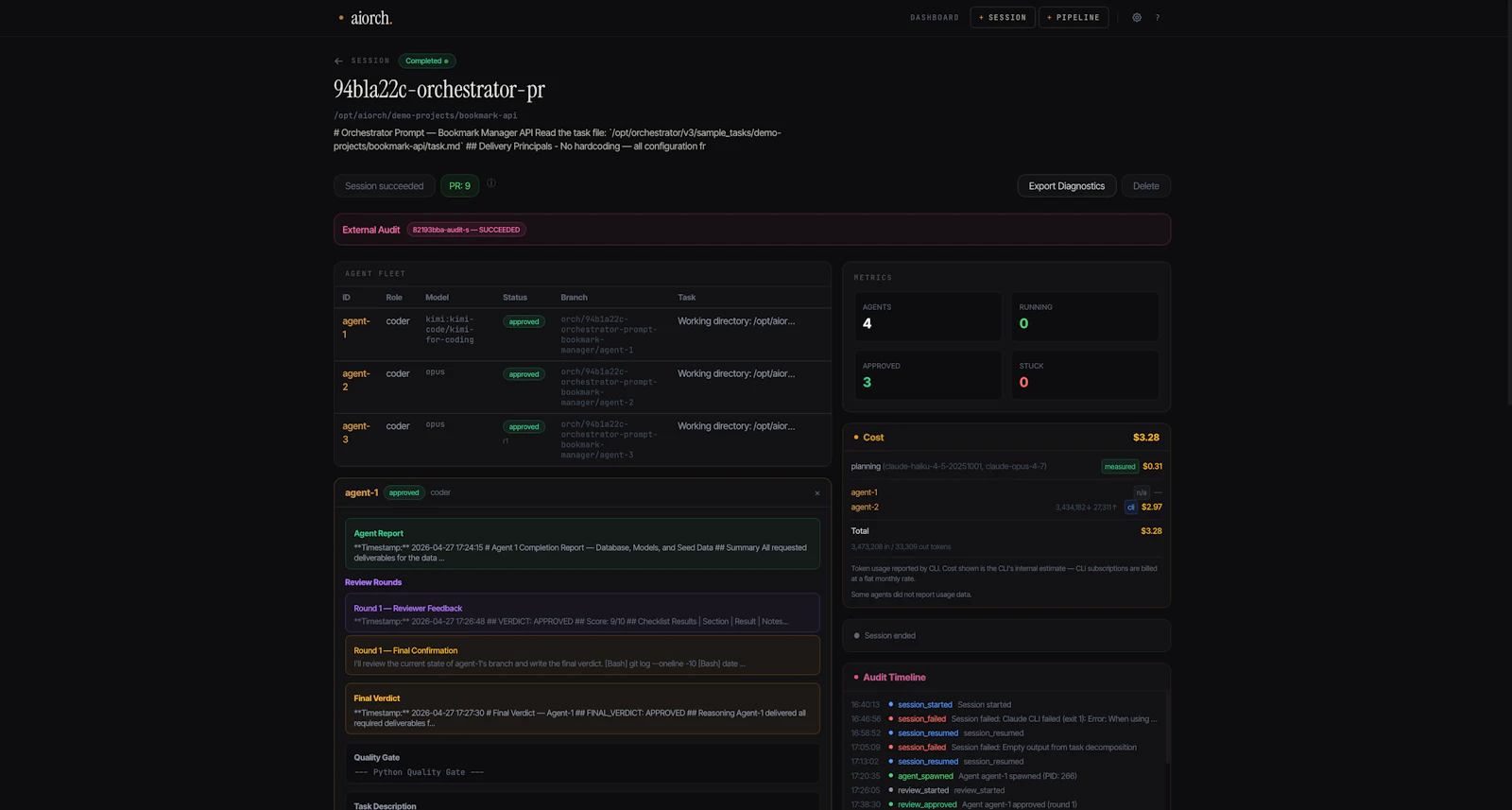Go back using the arrow beside SESSION
The width and height of the screenshot is (1512, 810).
tap(338, 61)
